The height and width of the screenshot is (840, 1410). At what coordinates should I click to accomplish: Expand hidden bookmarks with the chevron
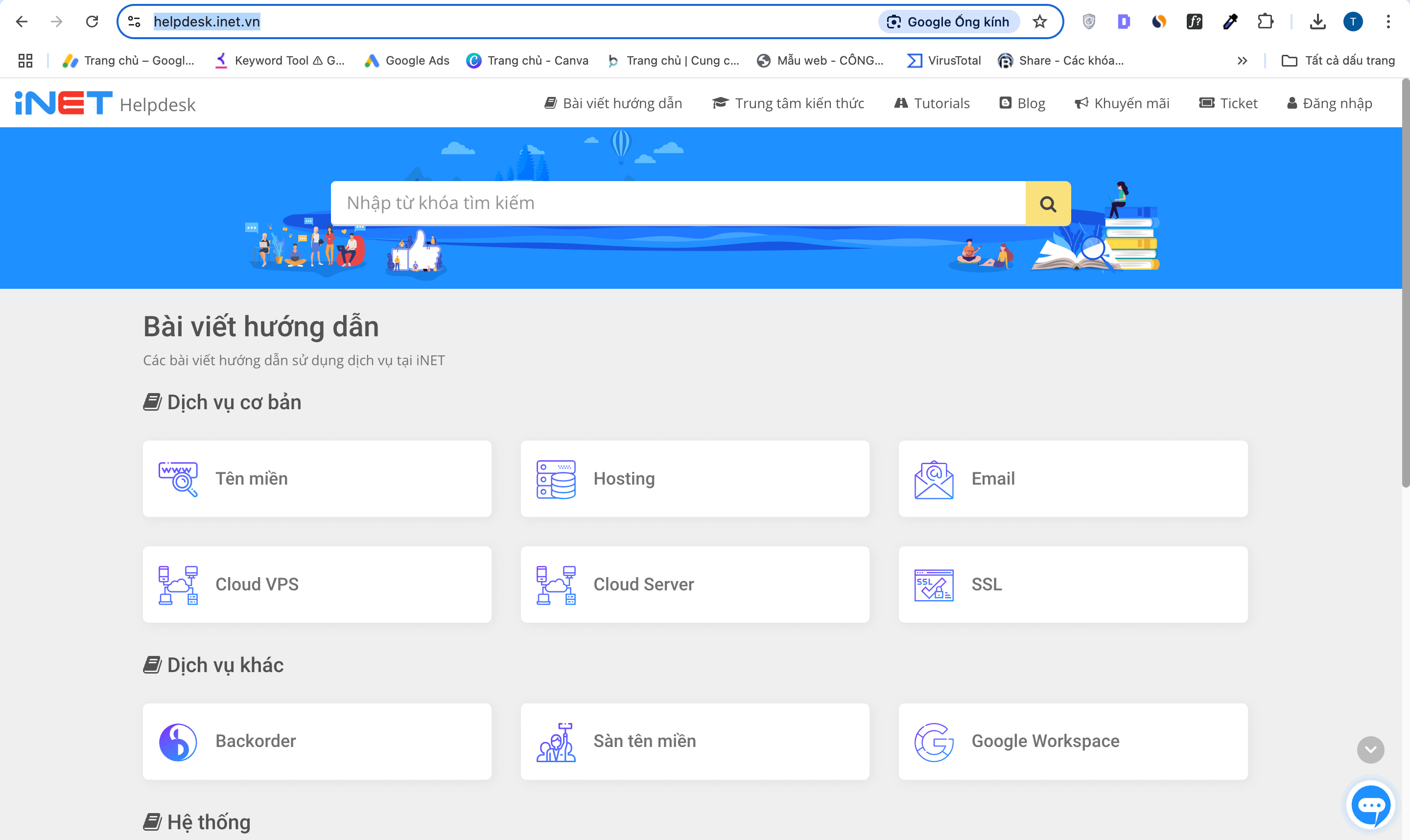(1242, 60)
